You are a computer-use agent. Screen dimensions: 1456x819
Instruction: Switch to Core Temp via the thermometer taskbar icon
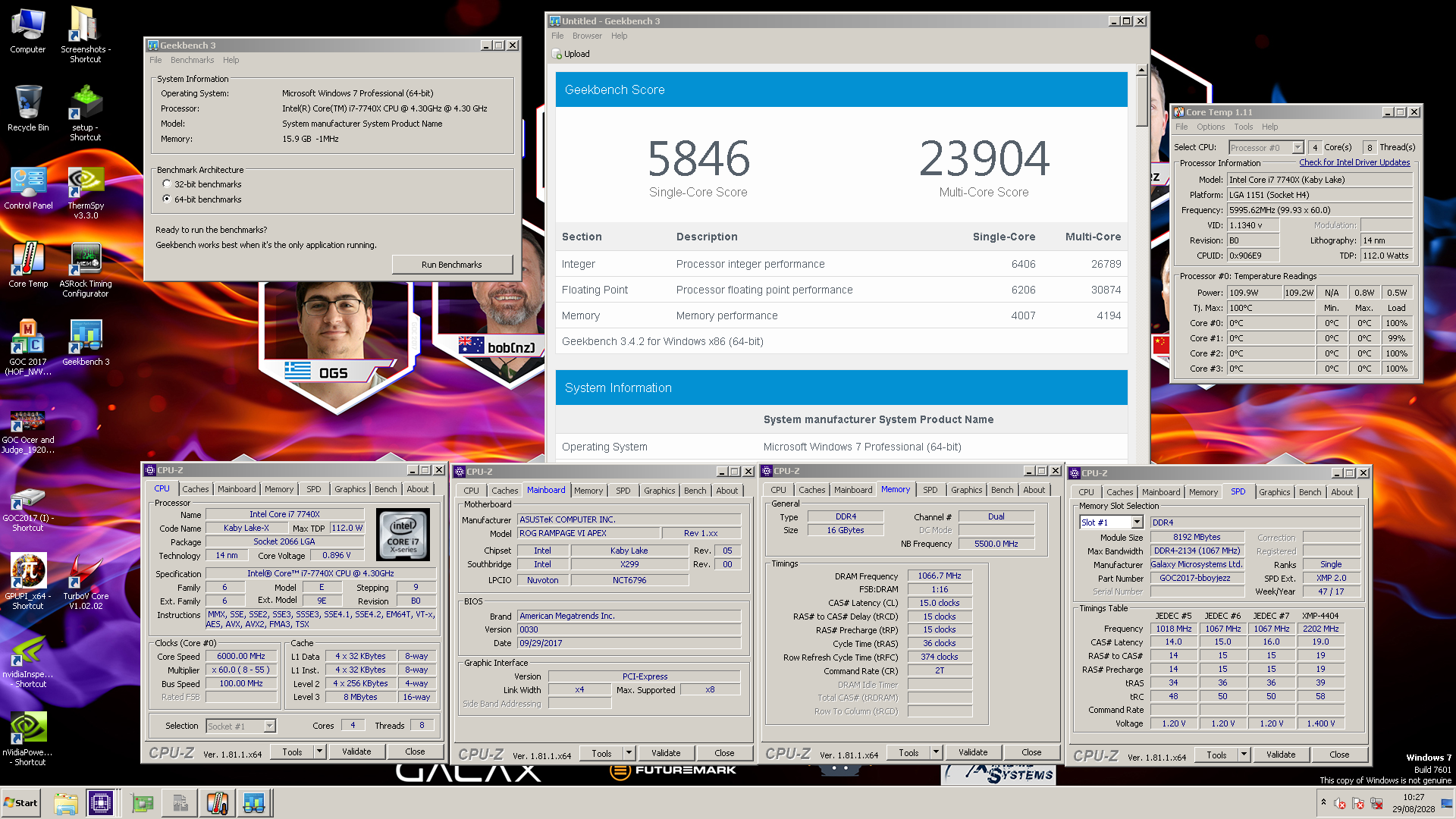217,803
